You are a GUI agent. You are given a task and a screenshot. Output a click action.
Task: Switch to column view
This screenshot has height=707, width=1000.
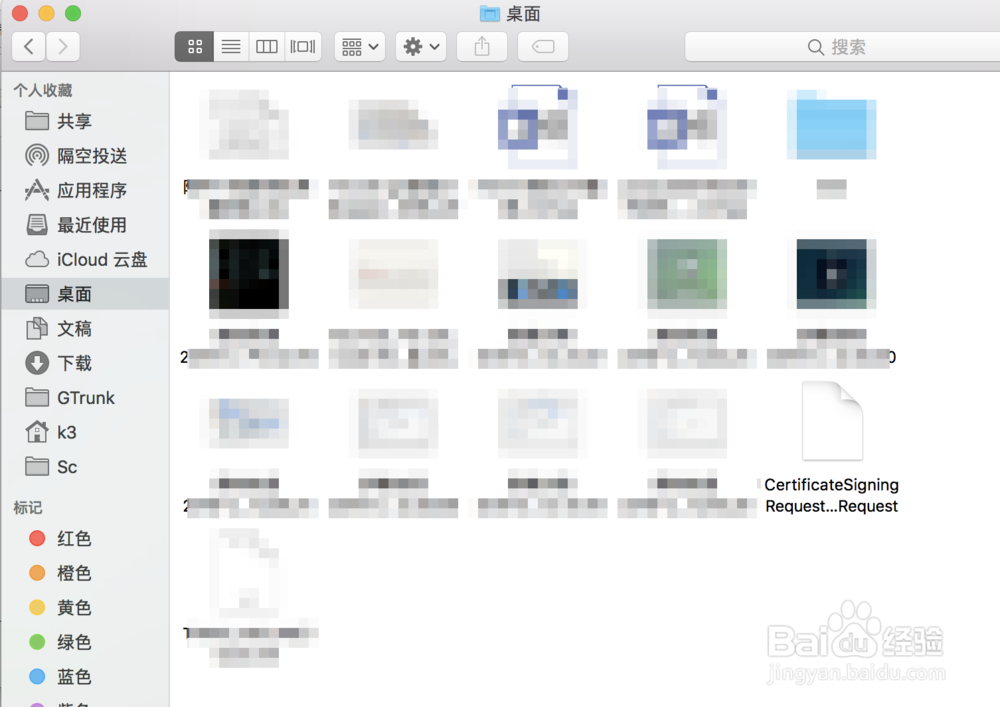(x=267, y=47)
